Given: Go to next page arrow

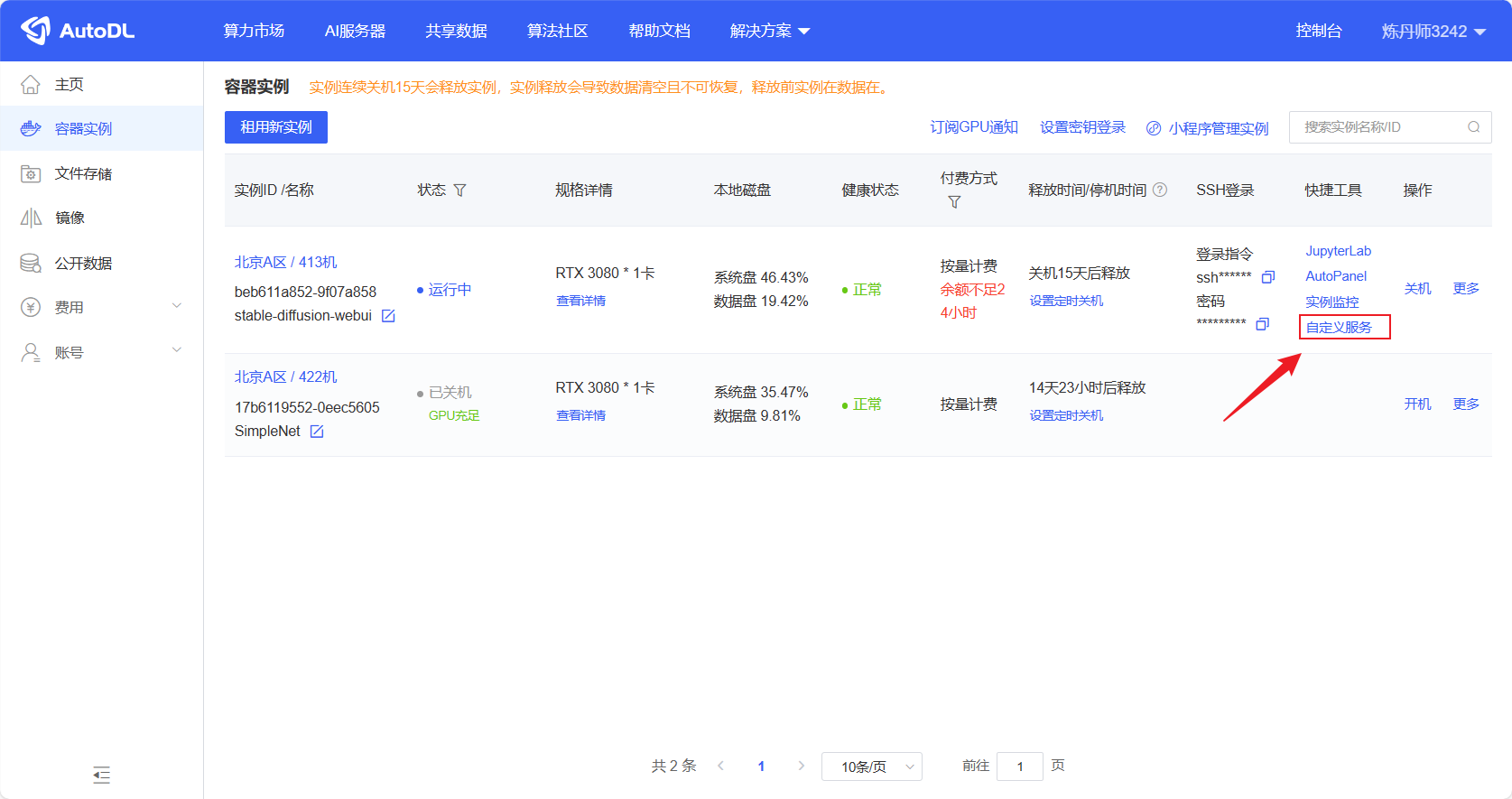Looking at the screenshot, I should pyautogui.click(x=801, y=766).
